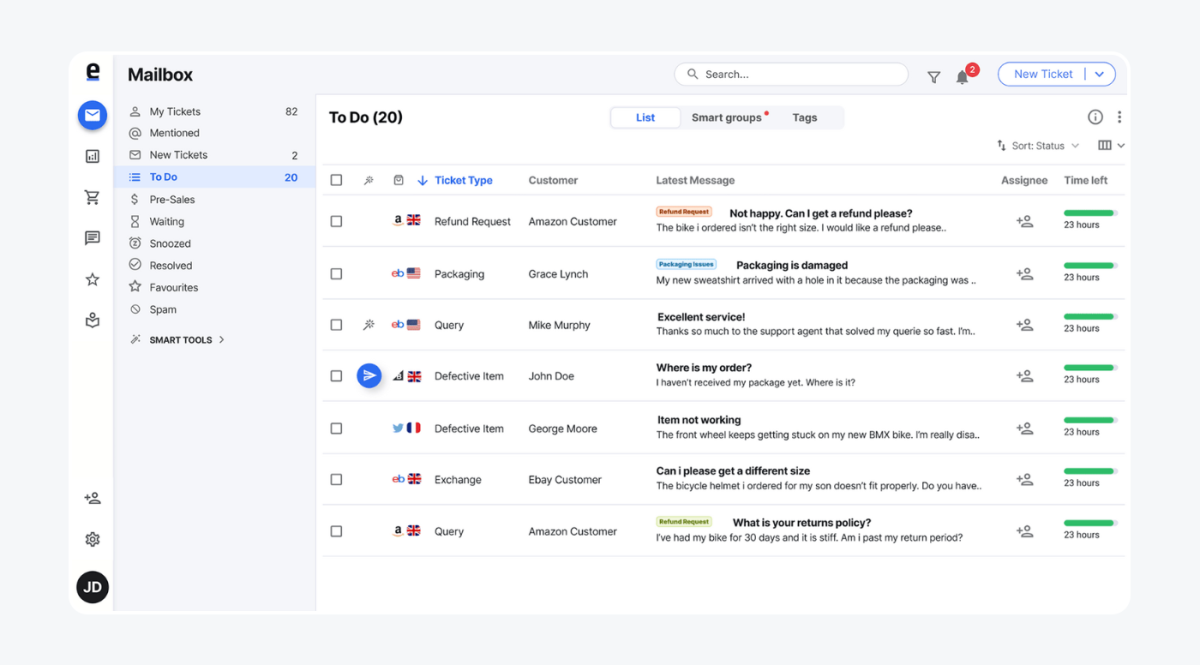
Task: Open the Reports bar-chart icon in sidebar
Action: (92, 156)
